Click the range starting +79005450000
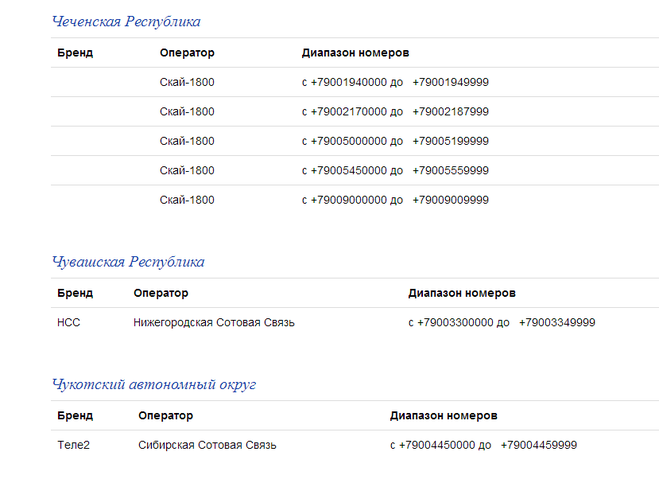Image resolution: width=659 pixels, height=483 pixels. pos(395,170)
